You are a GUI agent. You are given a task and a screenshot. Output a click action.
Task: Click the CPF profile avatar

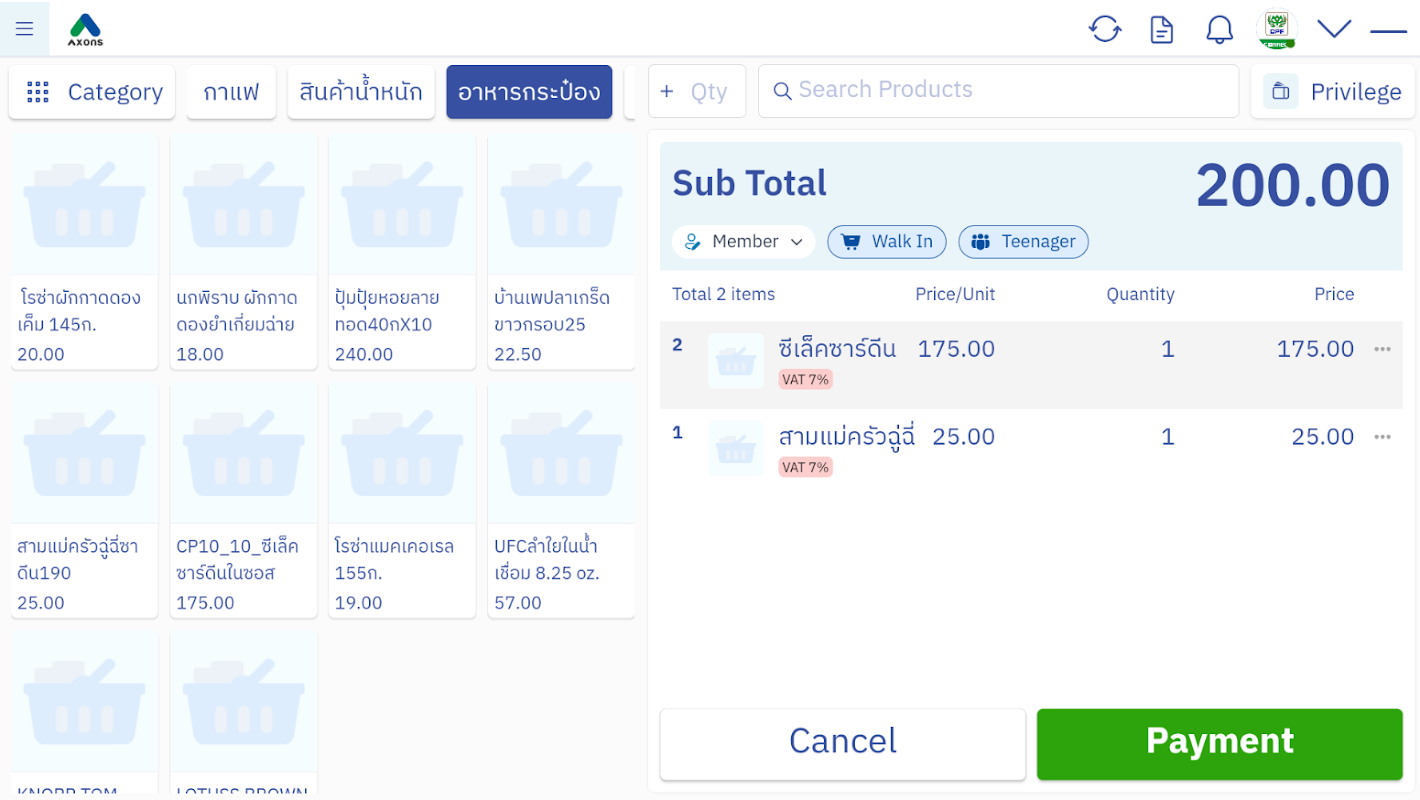click(x=1277, y=29)
